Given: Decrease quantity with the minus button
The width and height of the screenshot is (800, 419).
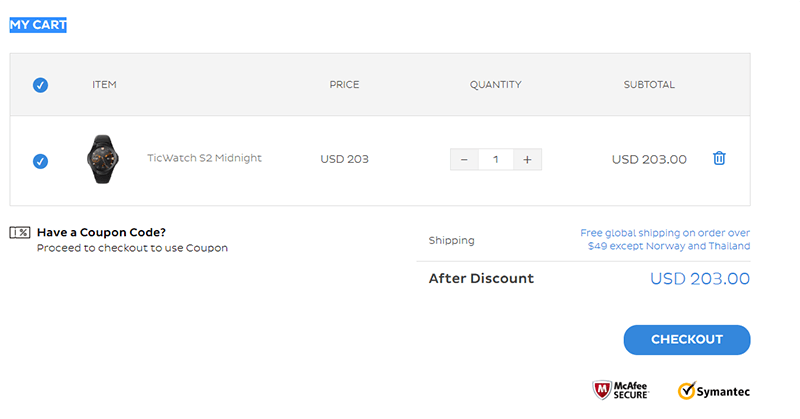Looking at the screenshot, I should [464, 159].
